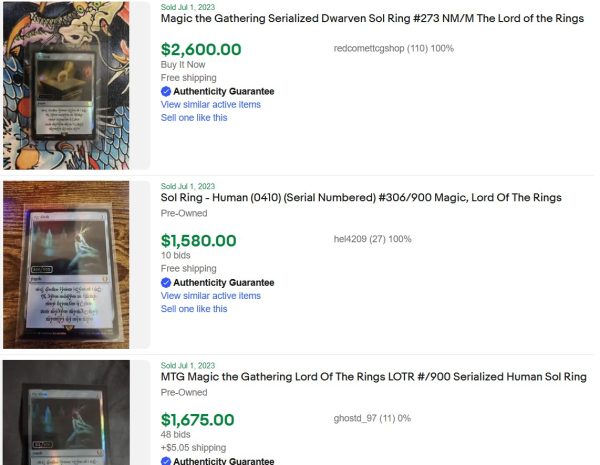Click the third listing's card thumbnail

click(x=66, y=413)
